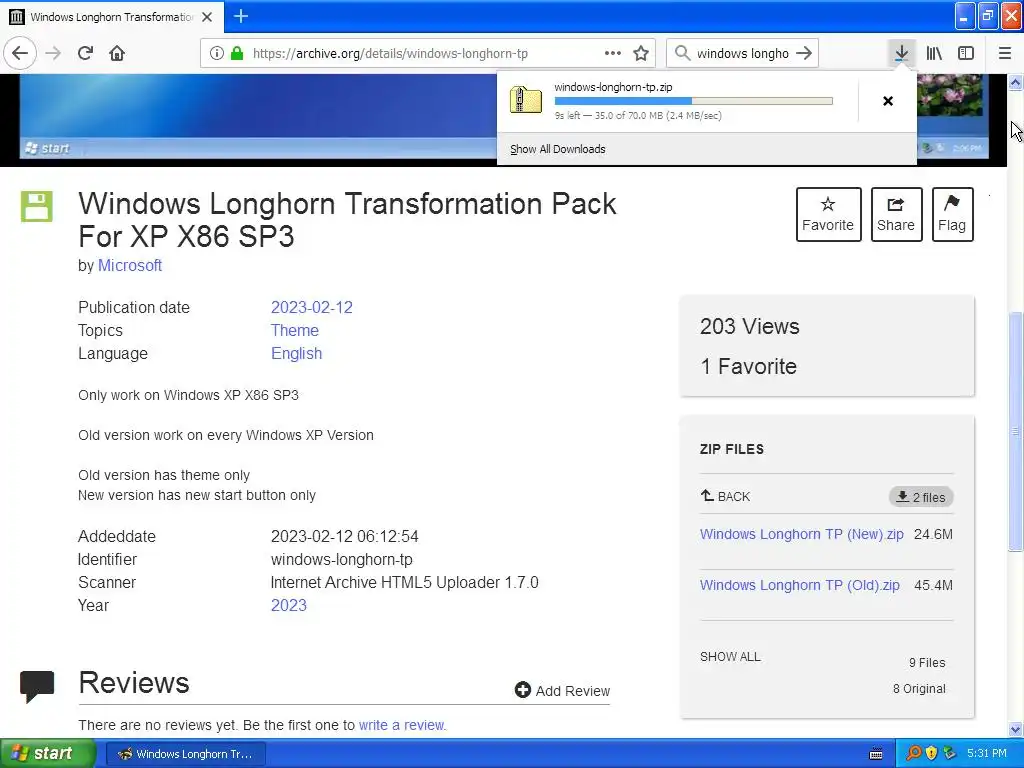Open the 8 Original link
1024x768 pixels.
(x=919, y=688)
